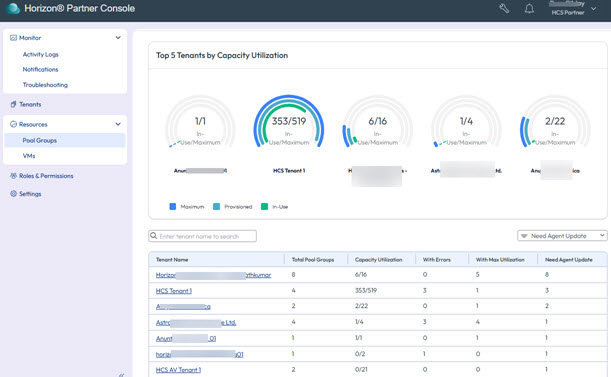The width and height of the screenshot is (611, 377).
Task: Open Roles & Permissions page
Action: 46,176
